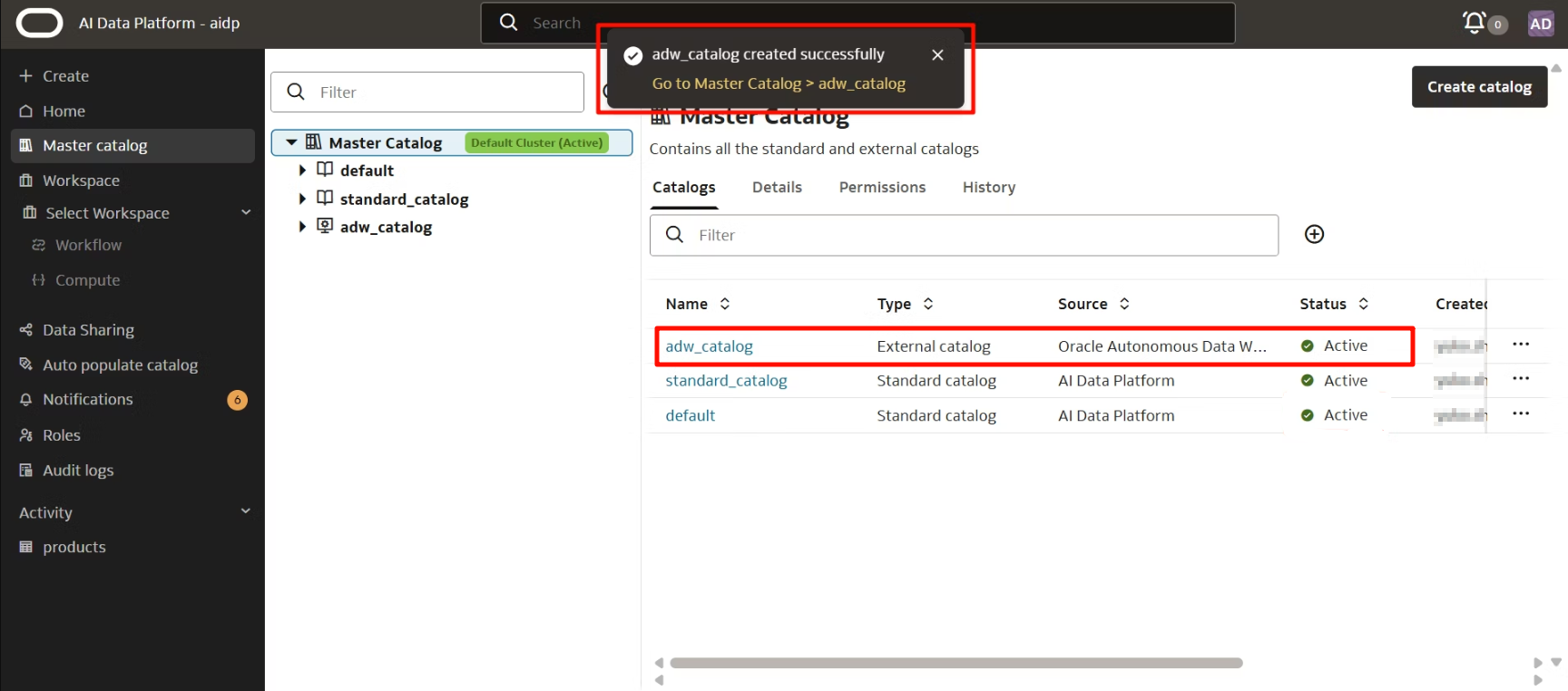The image size is (1568, 691).
Task: Select adw_catalog in the tree
Action: pyautogui.click(x=386, y=227)
